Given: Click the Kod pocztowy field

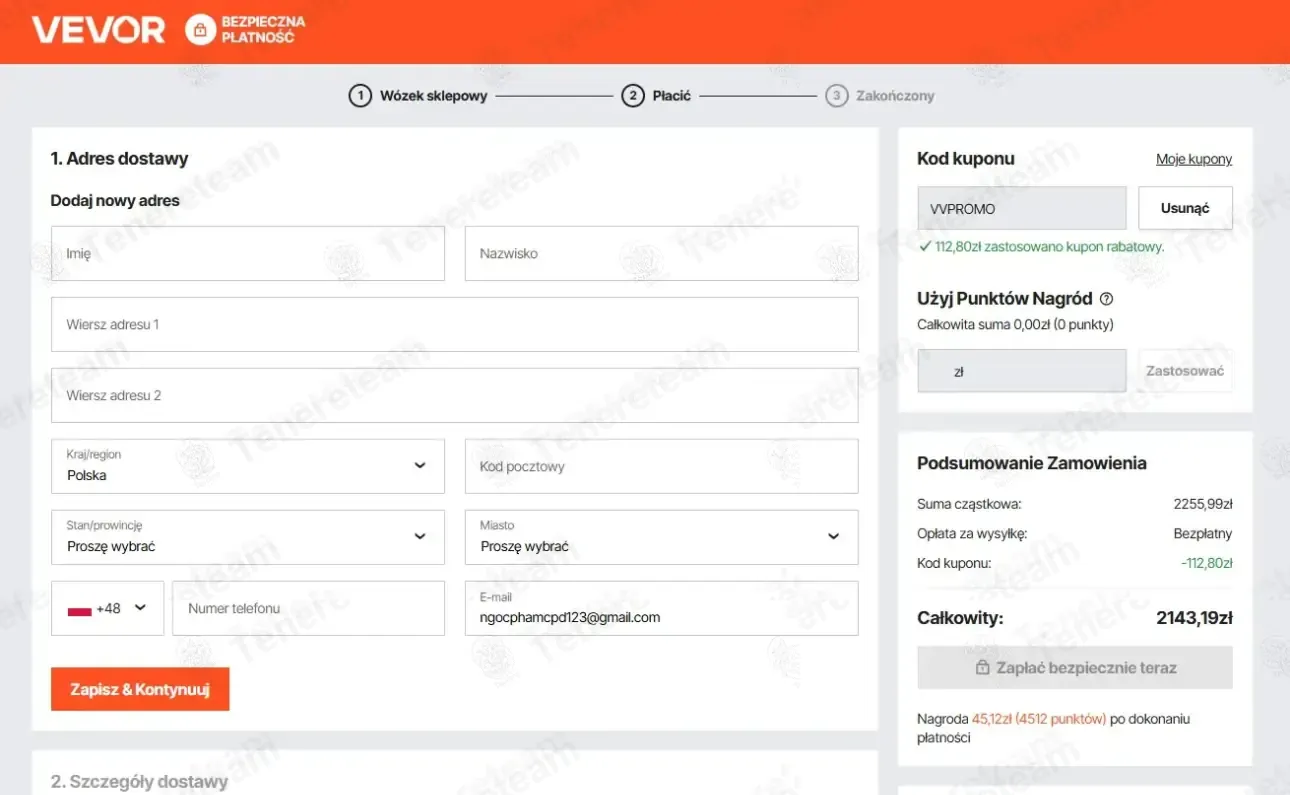Looking at the screenshot, I should pos(661,466).
